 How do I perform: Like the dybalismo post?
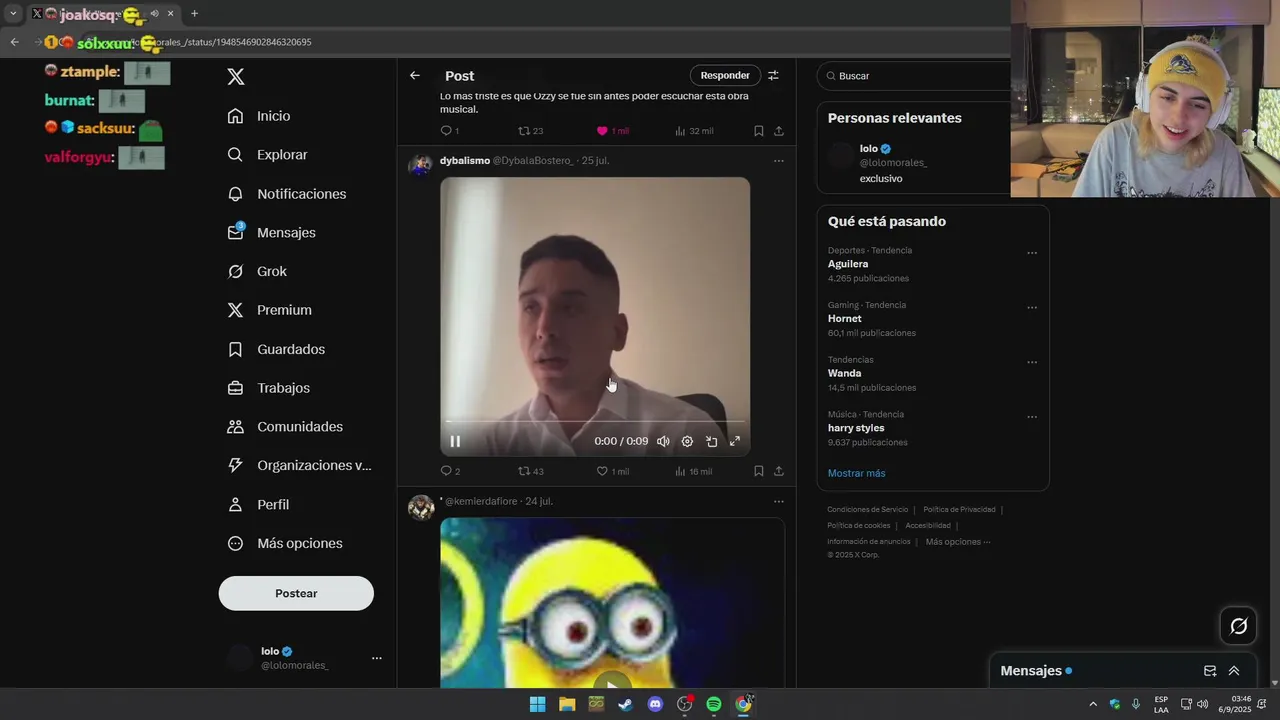click(612, 471)
